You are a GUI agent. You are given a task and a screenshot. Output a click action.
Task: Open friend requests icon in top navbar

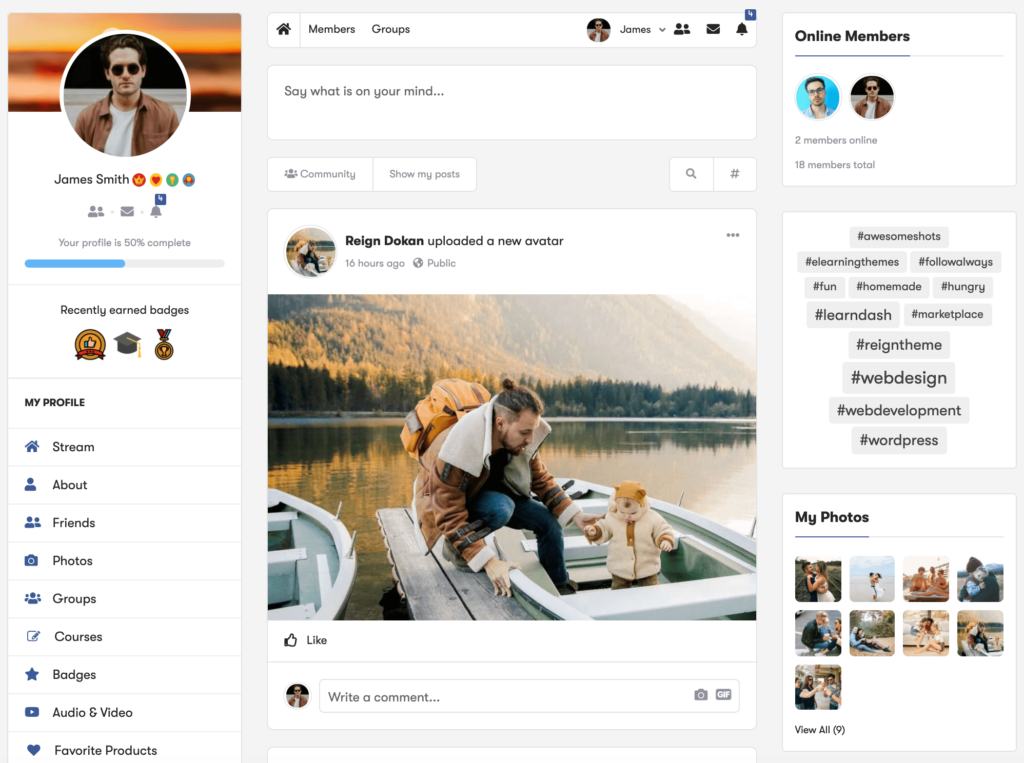click(682, 29)
